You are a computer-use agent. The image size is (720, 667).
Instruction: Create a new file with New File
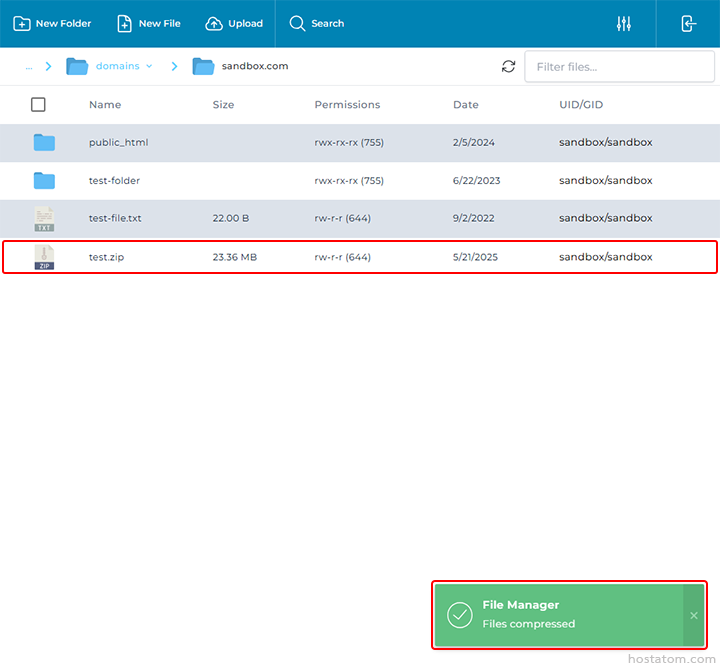coord(149,23)
